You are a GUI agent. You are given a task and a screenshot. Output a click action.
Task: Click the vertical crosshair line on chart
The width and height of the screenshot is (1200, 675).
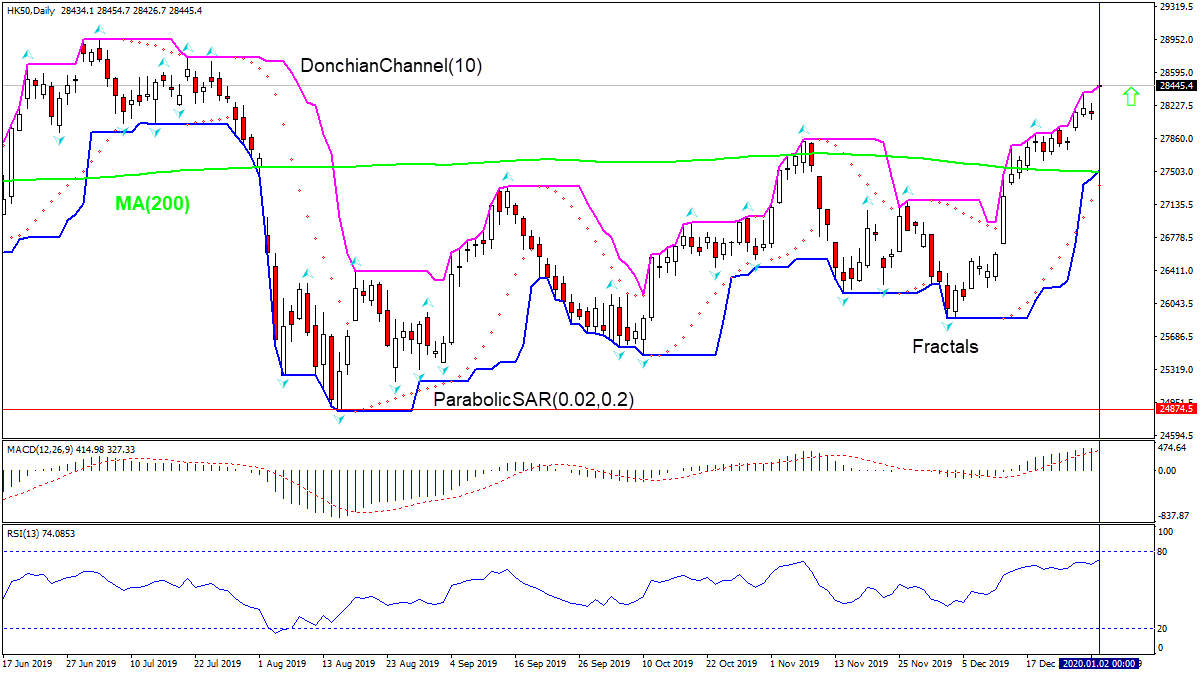[1098, 300]
